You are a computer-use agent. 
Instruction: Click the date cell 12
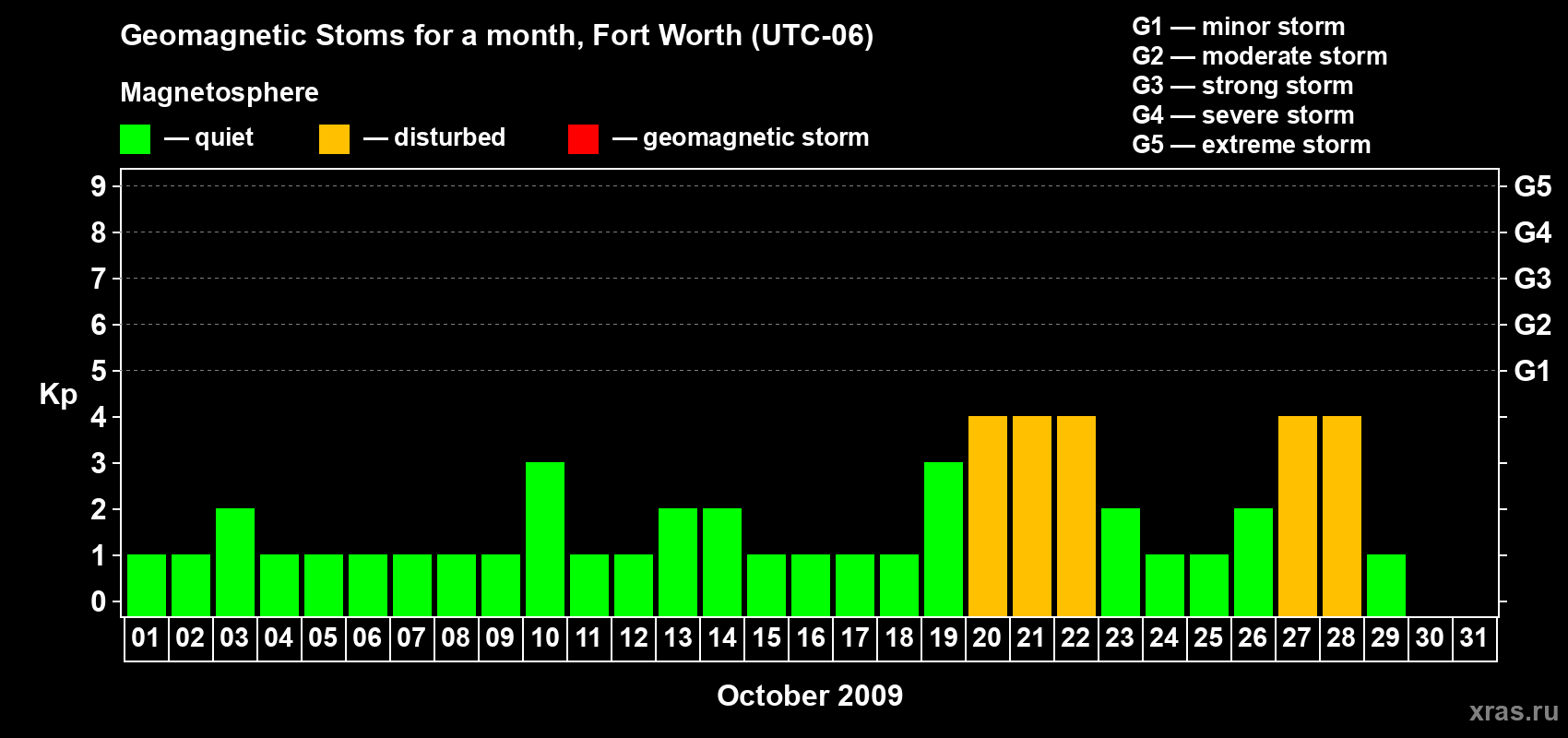634,638
